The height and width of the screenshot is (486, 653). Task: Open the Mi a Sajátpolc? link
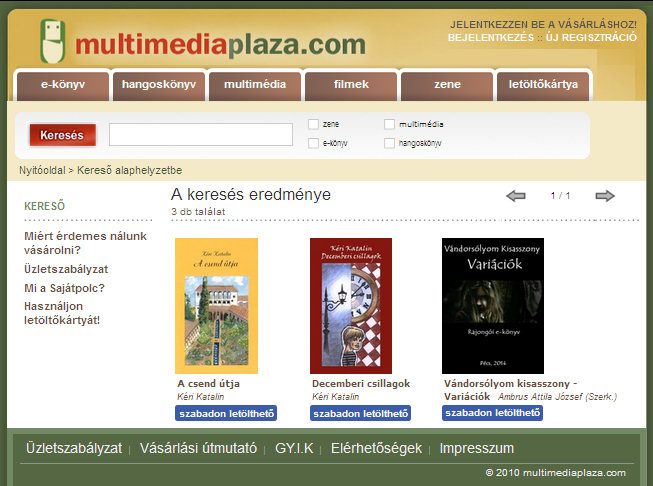[64, 288]
